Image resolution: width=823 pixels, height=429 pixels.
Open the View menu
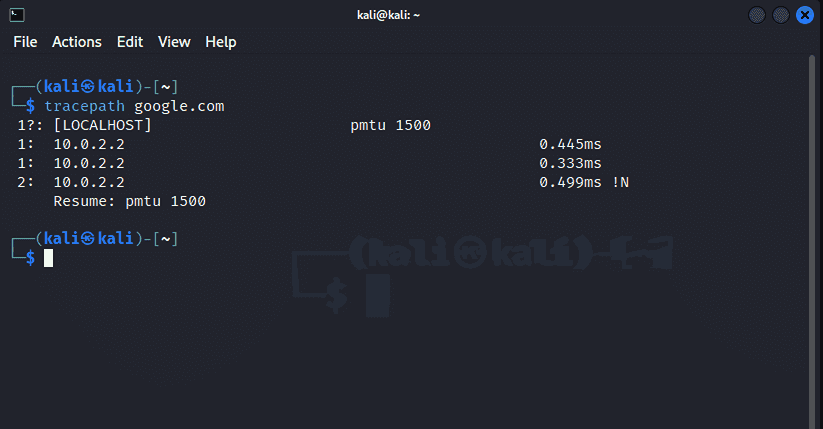[x=174, y=42]
